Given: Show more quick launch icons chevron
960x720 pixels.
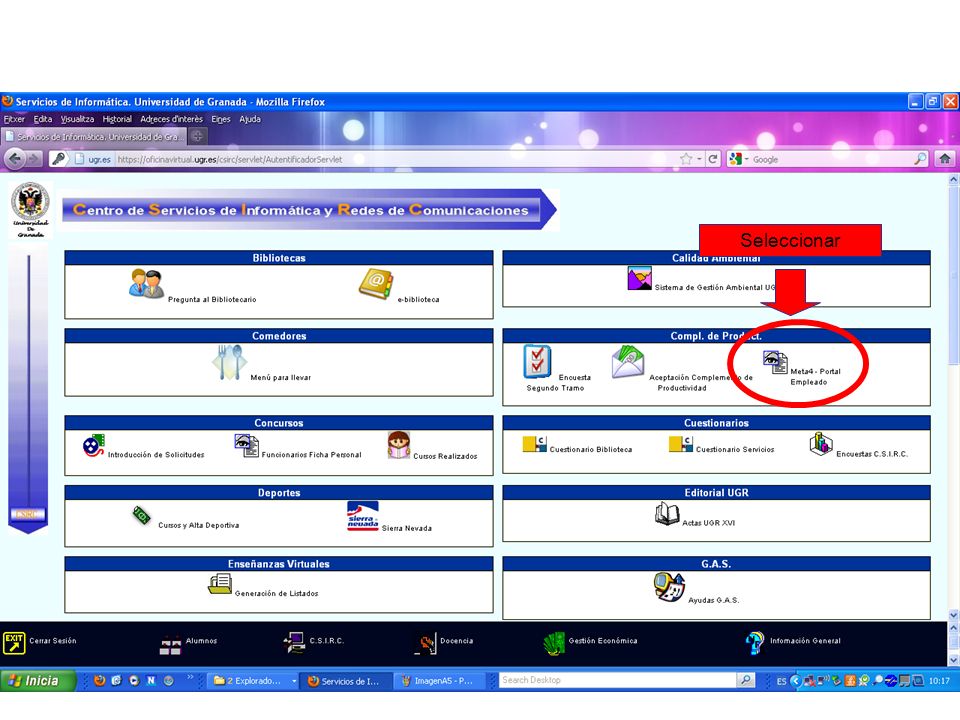Looking at the screenshot, I should point(190,677).
